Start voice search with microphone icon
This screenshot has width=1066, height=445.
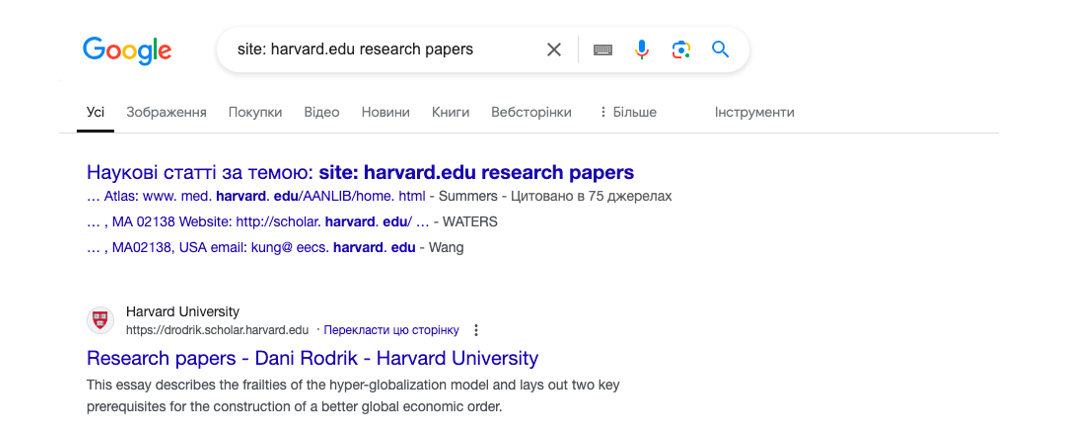point(642,50)
